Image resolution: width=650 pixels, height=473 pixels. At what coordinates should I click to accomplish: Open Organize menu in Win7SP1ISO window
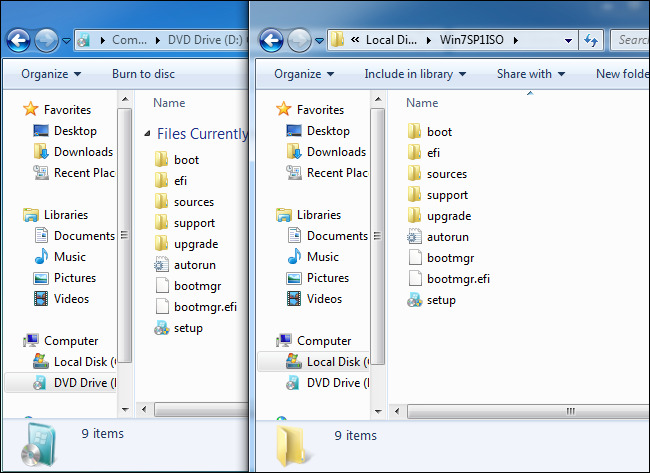tap(304, 74)
